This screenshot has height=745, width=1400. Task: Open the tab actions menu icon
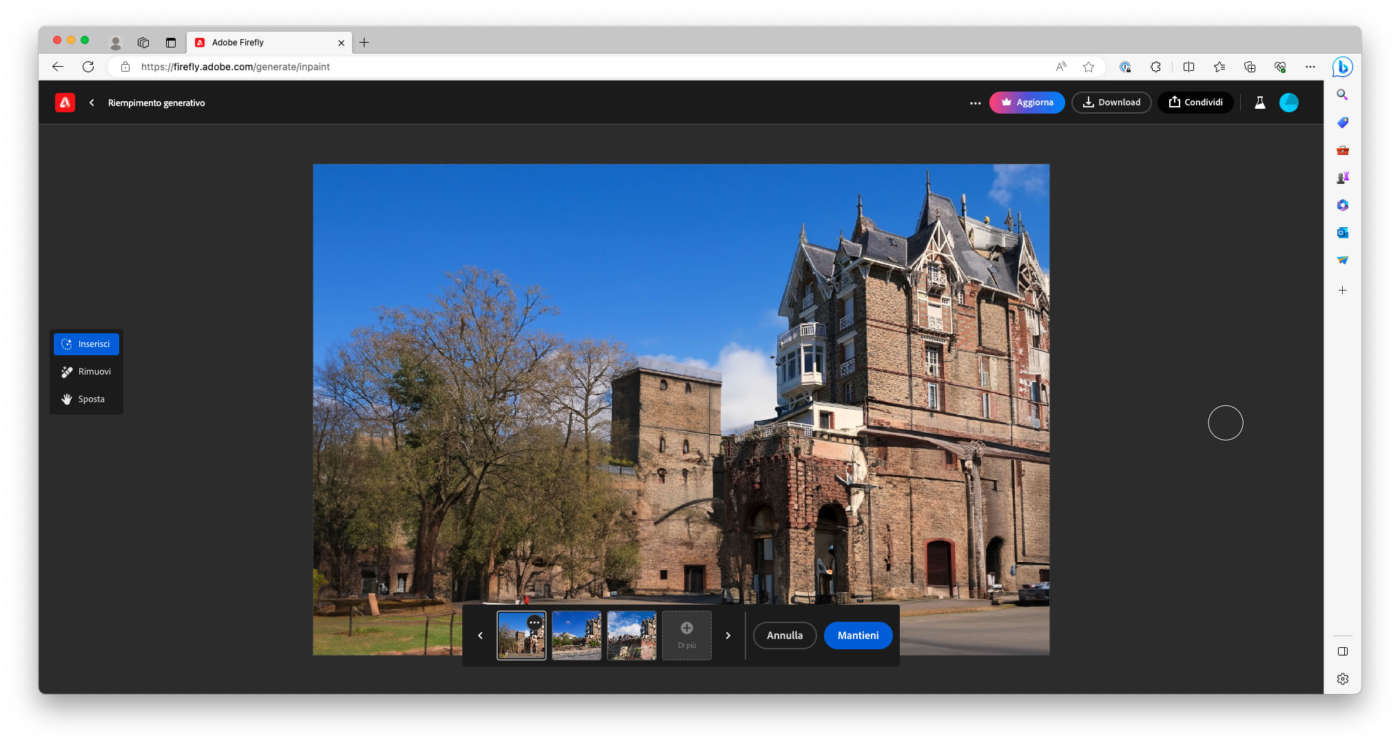coord(170,43)
